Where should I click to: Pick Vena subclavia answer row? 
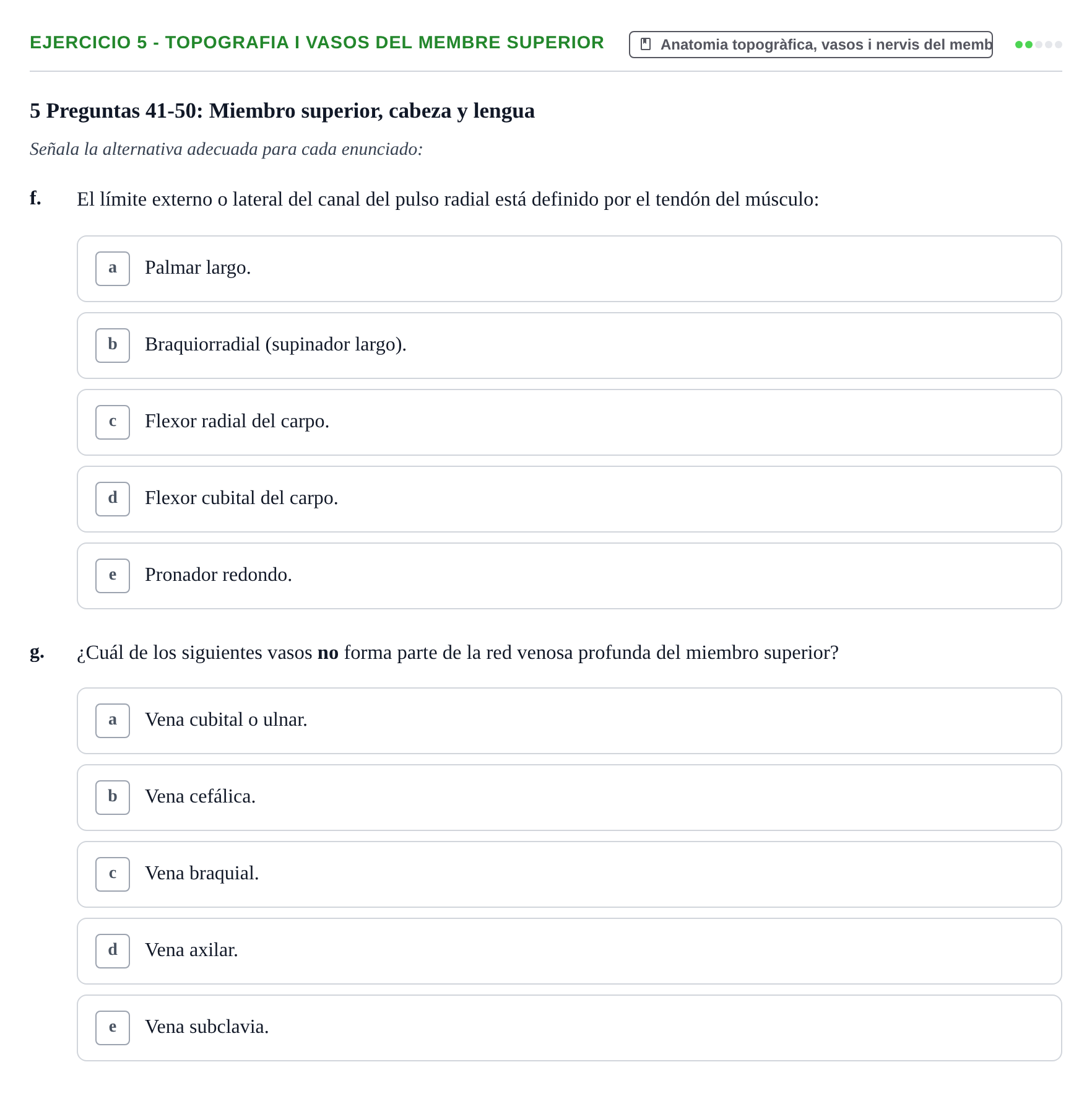(x=570, y=1028)
